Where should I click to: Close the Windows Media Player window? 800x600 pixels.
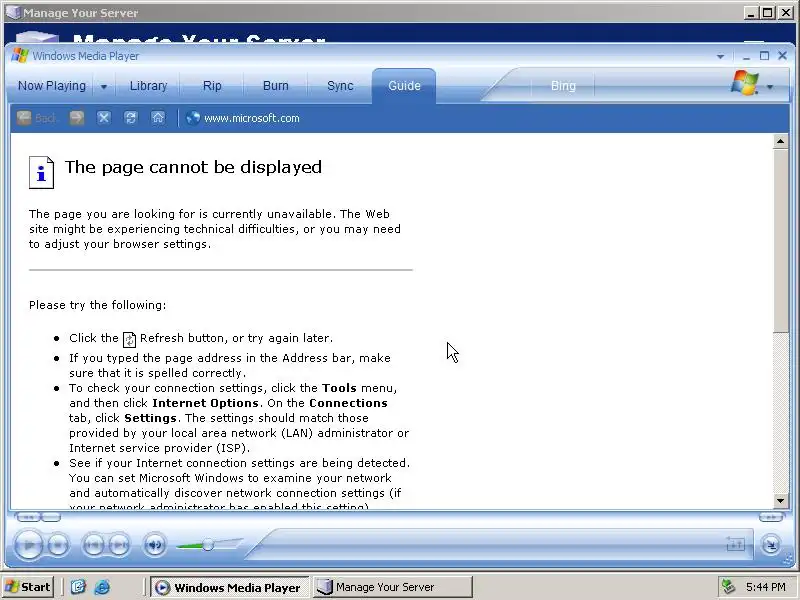click(782, 56)
